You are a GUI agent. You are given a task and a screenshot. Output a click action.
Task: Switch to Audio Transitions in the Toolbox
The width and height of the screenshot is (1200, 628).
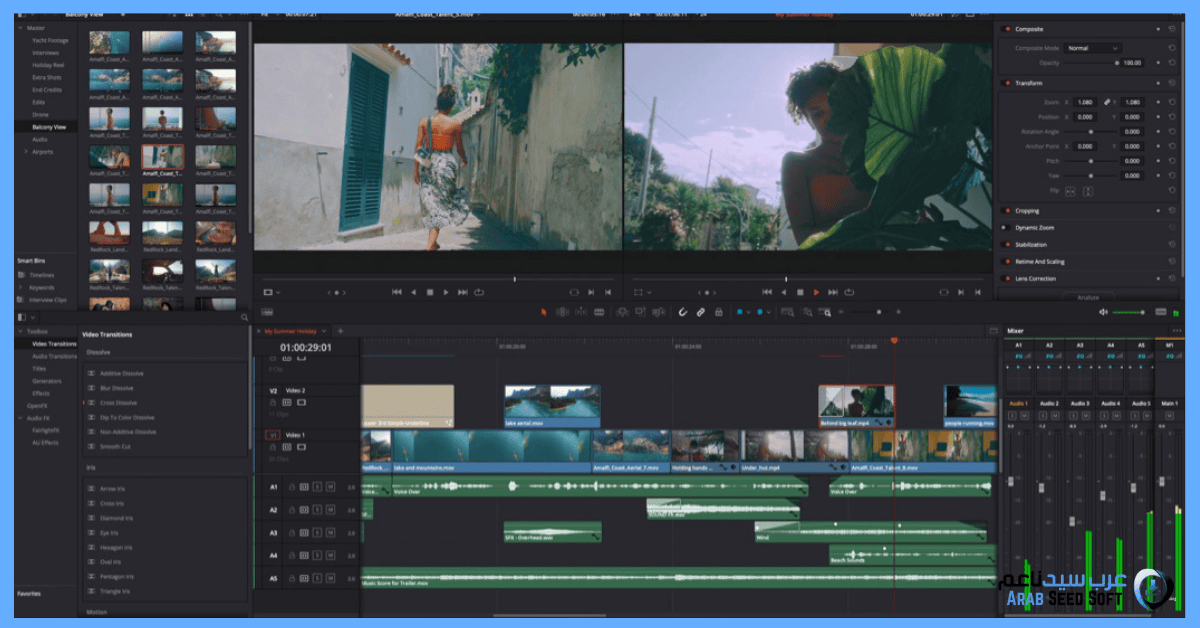pos(57,354)
